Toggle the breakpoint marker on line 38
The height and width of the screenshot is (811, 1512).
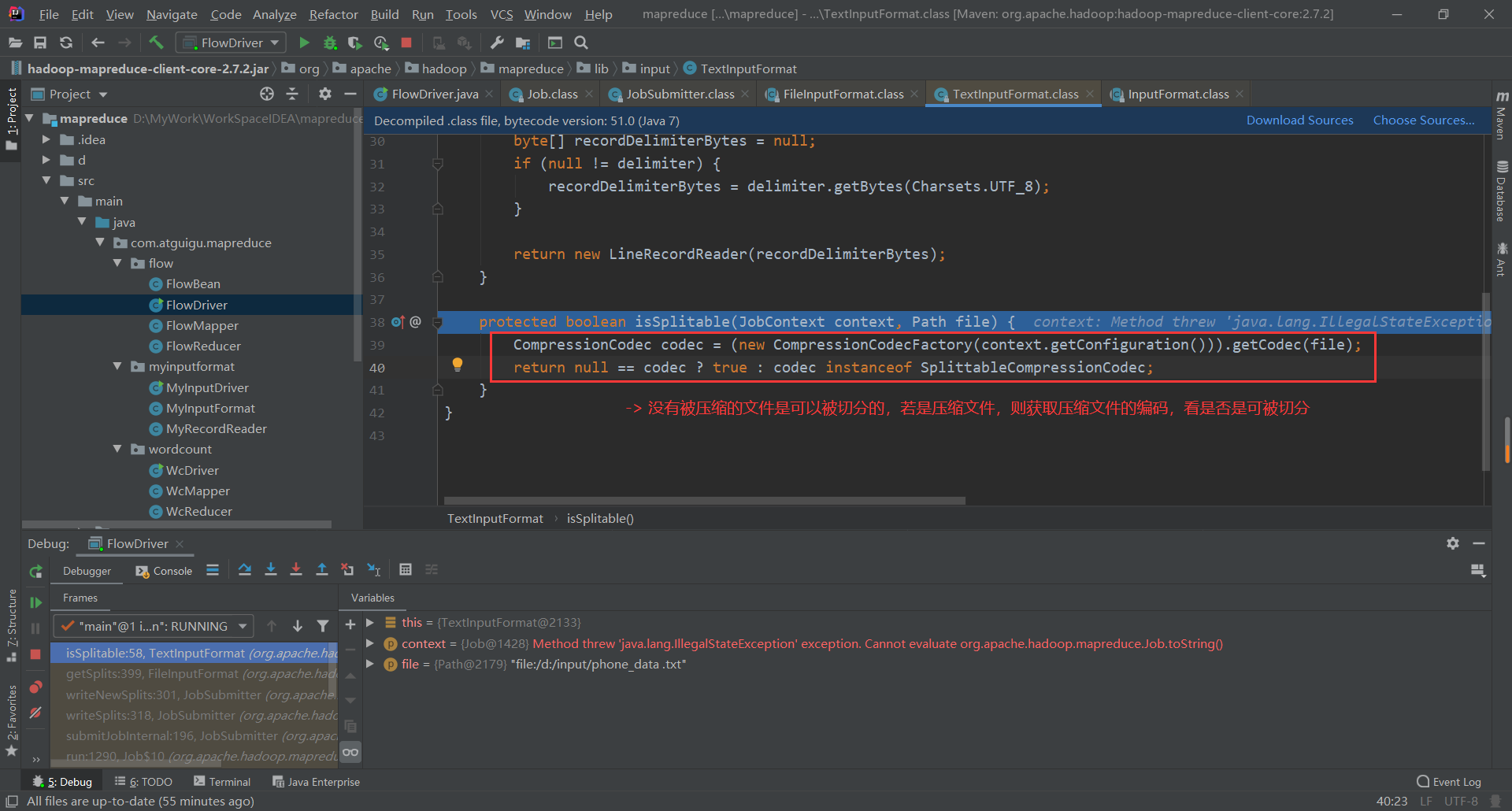coord(397,322)
